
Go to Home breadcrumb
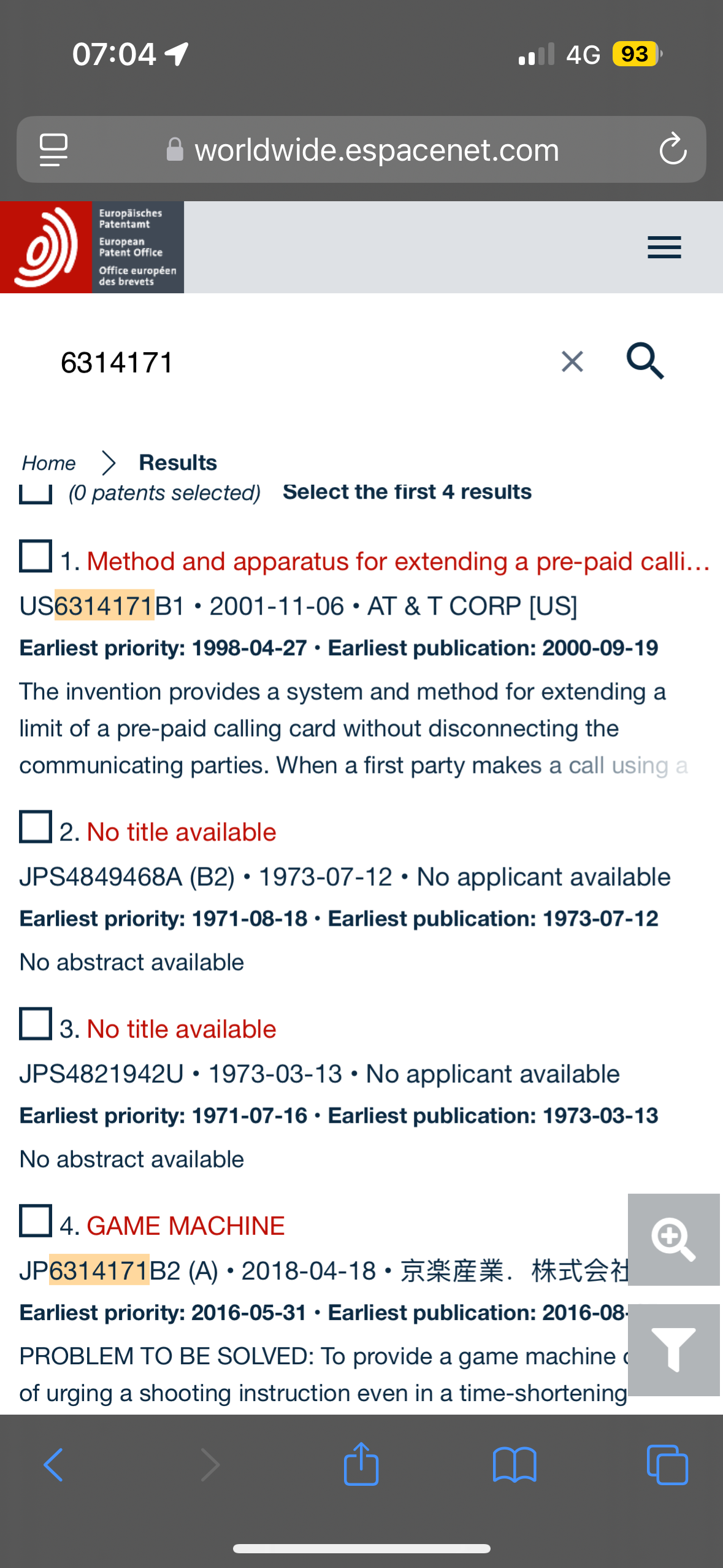[x=49, y=463]
